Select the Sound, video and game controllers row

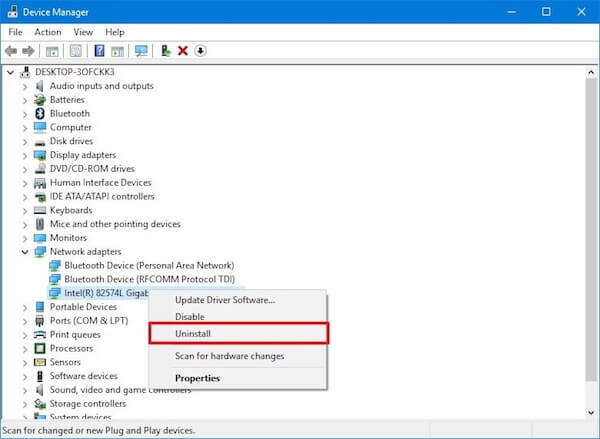(x=120, y=390)
